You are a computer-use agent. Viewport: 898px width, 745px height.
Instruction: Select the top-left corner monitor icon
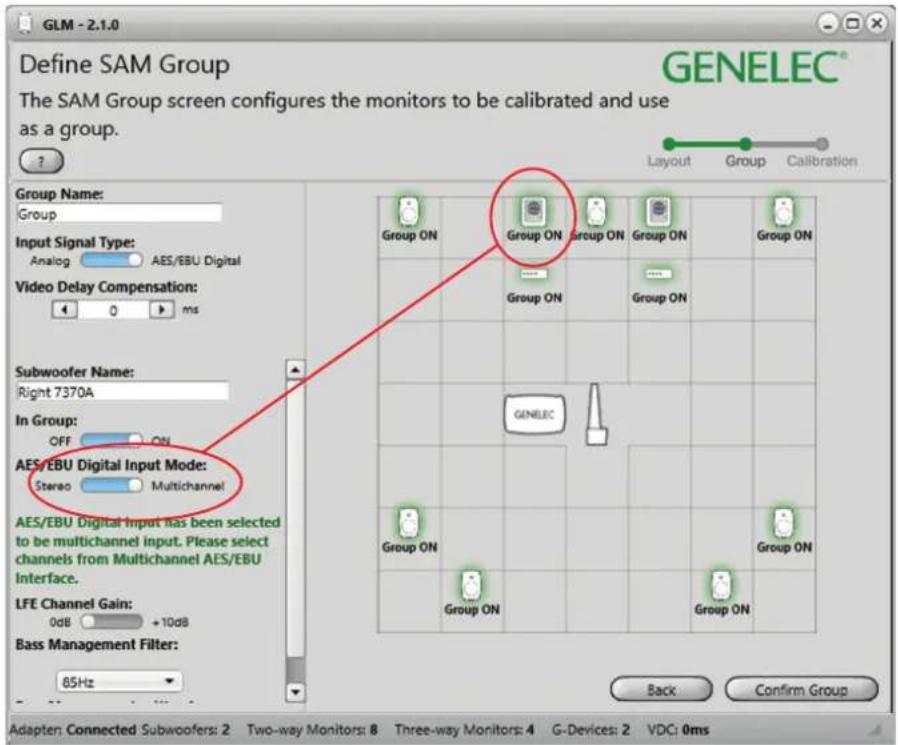[x=409, y=211]
